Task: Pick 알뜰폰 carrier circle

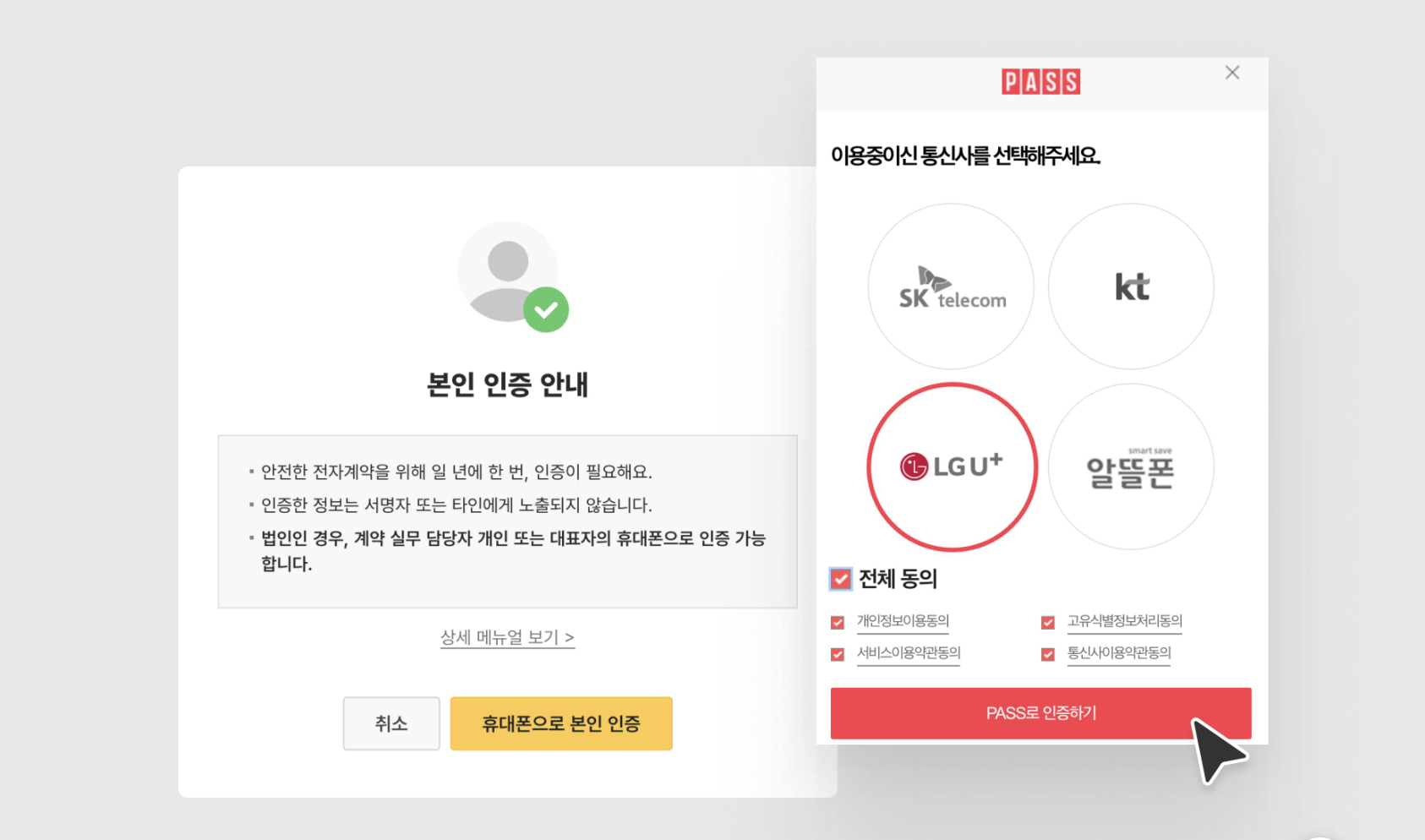Action: tap(1131, 466)
